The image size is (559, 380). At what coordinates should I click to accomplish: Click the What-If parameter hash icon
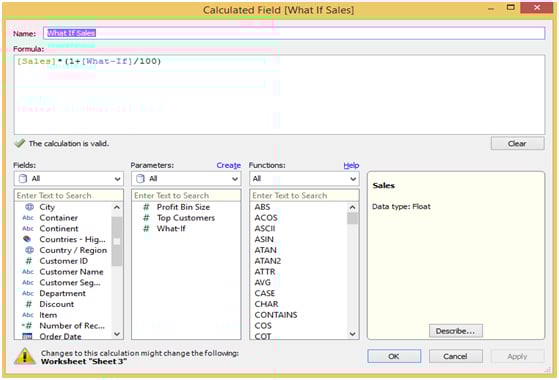(146, 228)
